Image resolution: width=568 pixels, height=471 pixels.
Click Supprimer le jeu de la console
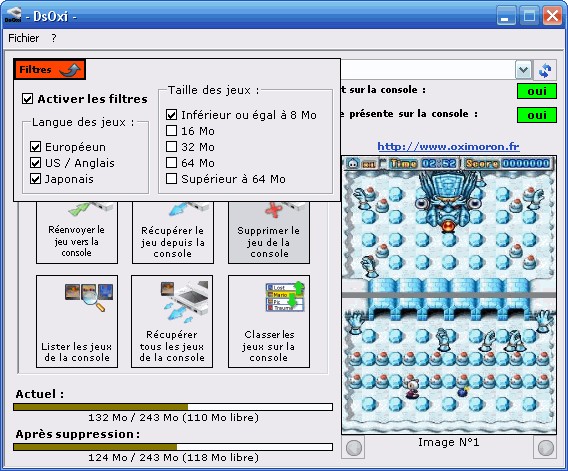(269, 232)
